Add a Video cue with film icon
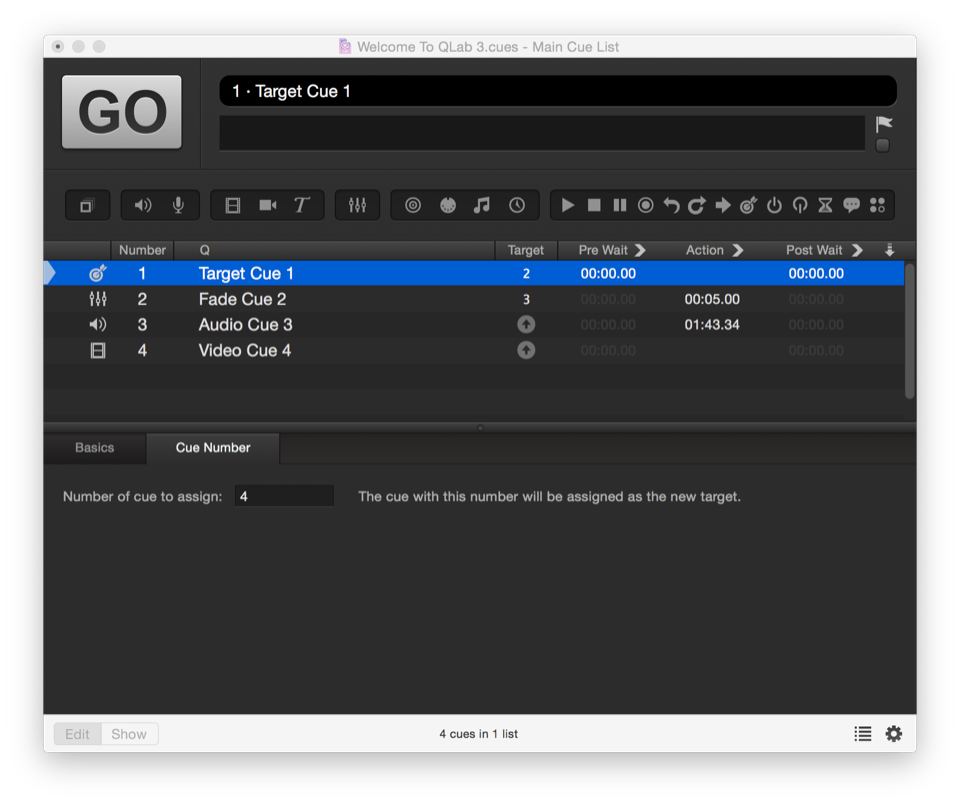This screenshot has height=804, width=960. click(233, 205)
